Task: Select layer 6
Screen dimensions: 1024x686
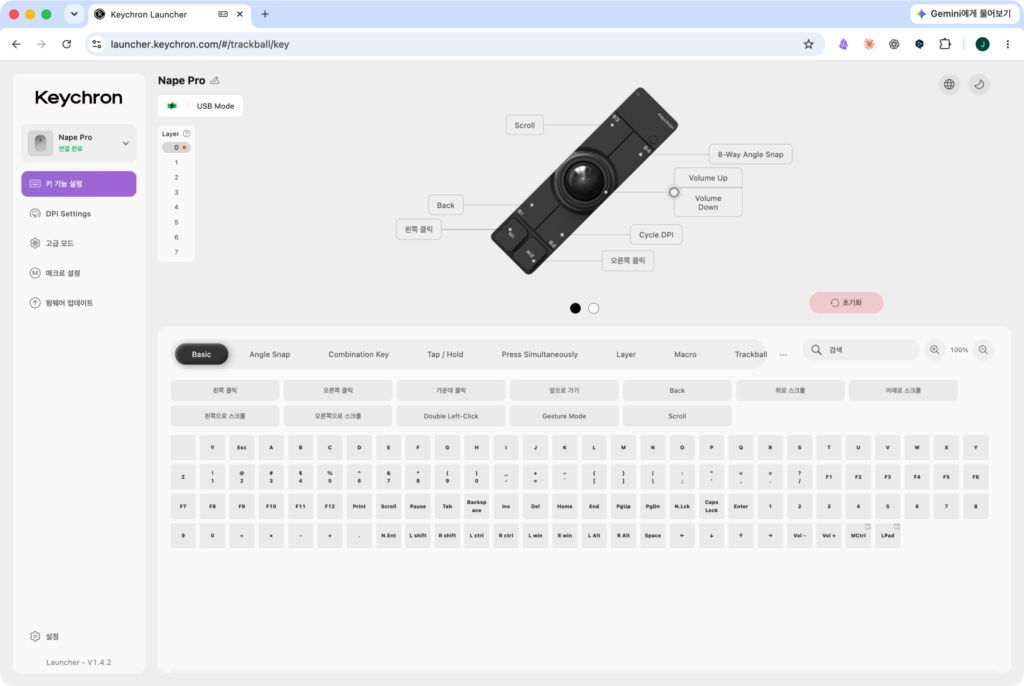Action: click(x=176, y=237)
